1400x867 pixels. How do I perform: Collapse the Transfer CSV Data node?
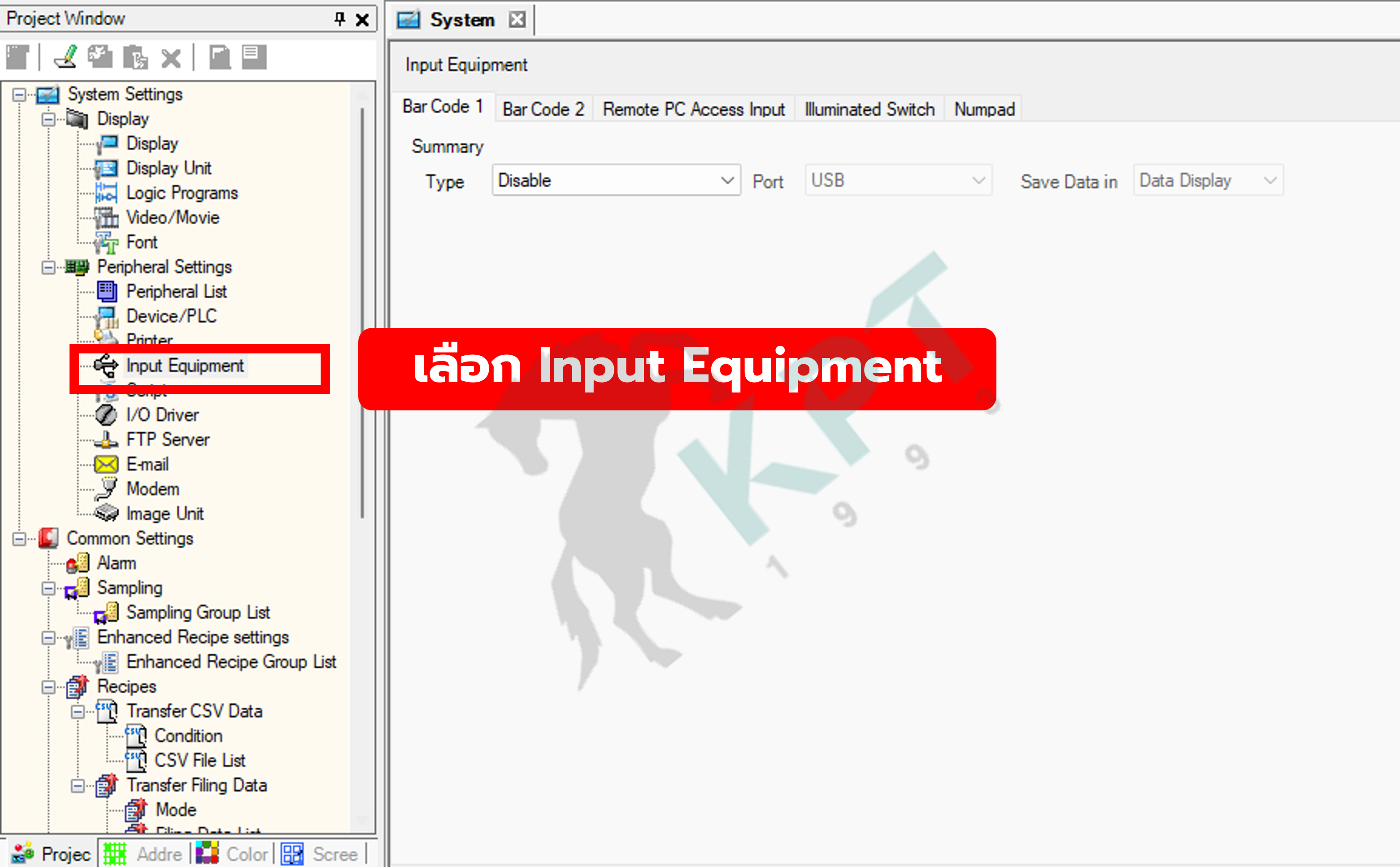78,712
